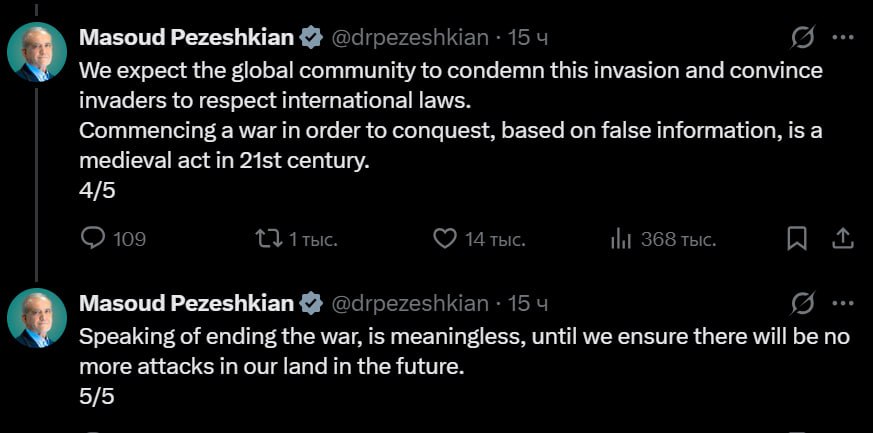Bookmark the 4/5 tweet
The width and height of the screenshot is (873, 433).
(x=797, y=239)
